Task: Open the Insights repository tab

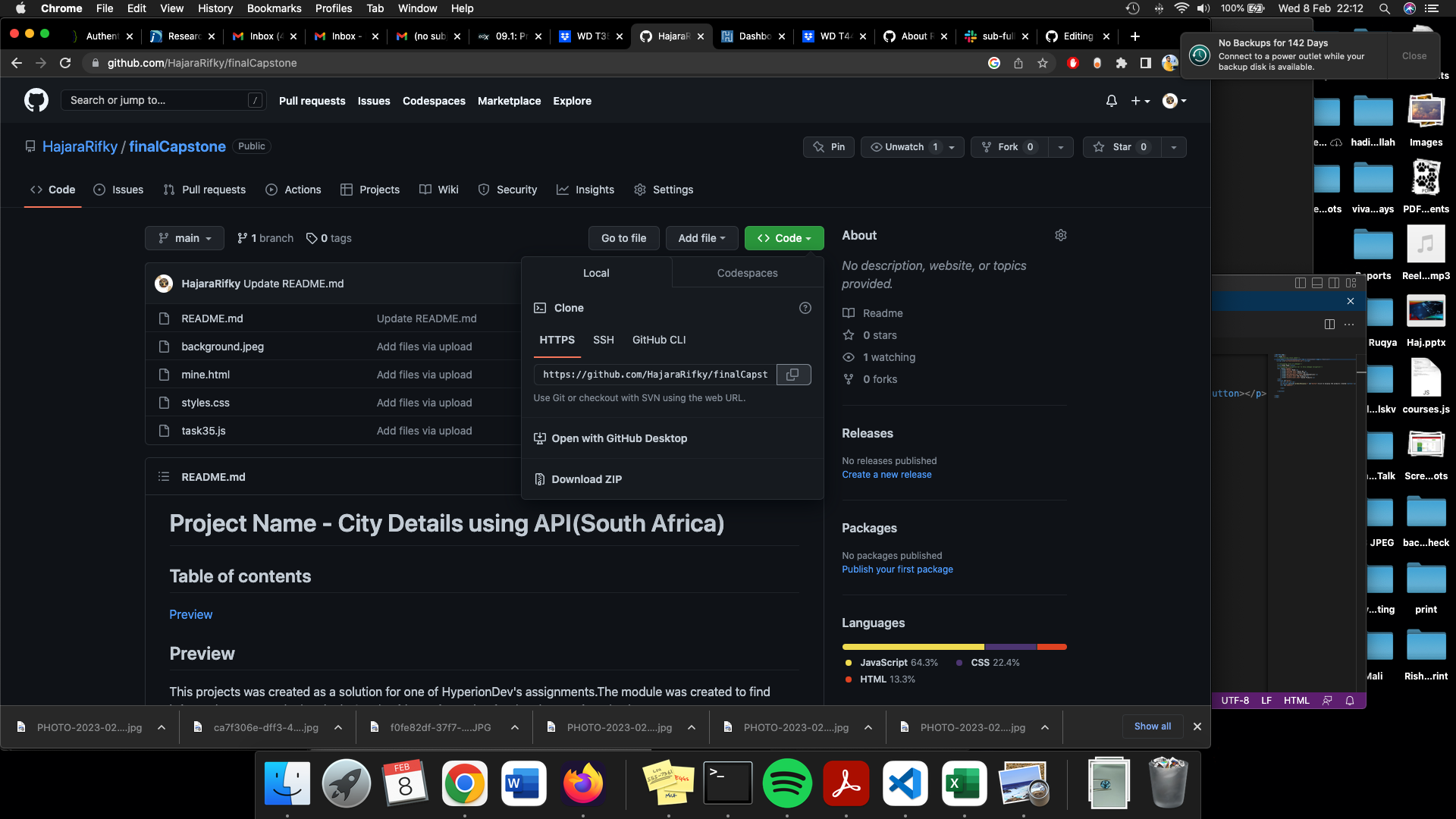Action: [585, 190]
